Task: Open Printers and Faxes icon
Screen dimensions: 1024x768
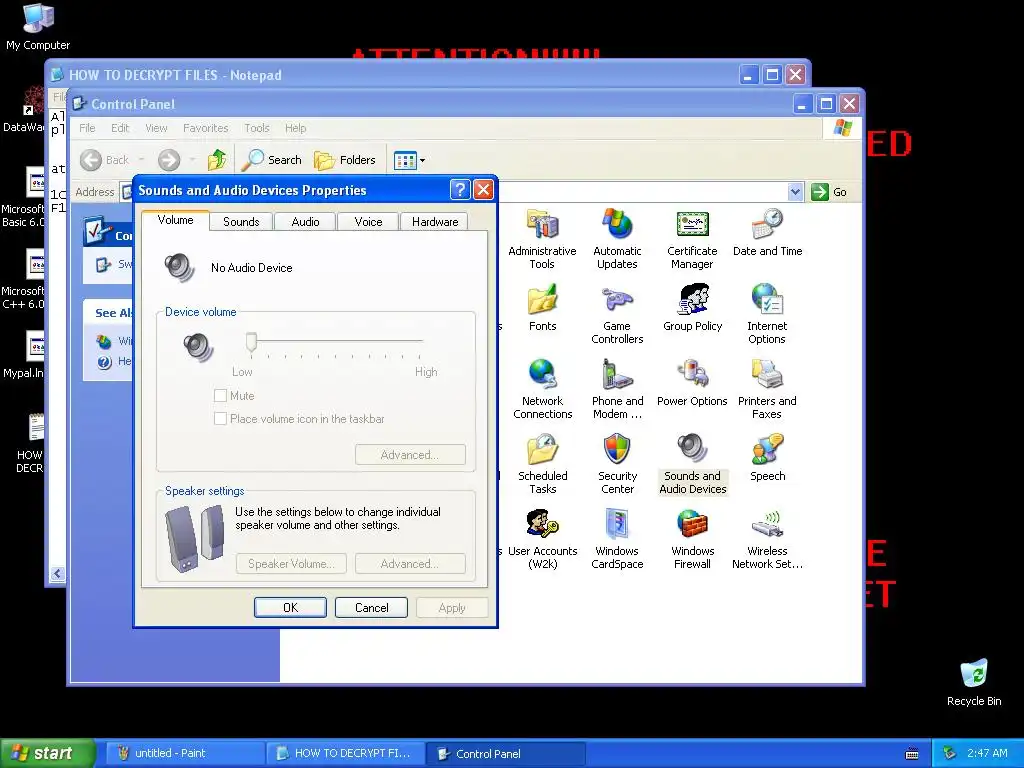Action: [767, 389]
